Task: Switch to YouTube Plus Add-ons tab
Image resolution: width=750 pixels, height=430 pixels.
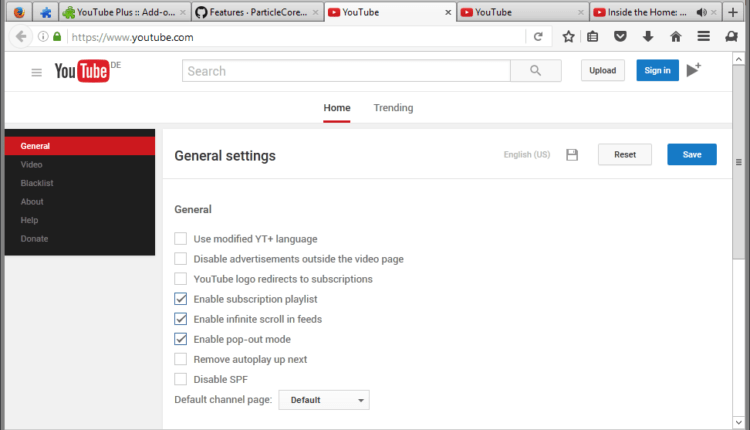Action: pos(125,12)
